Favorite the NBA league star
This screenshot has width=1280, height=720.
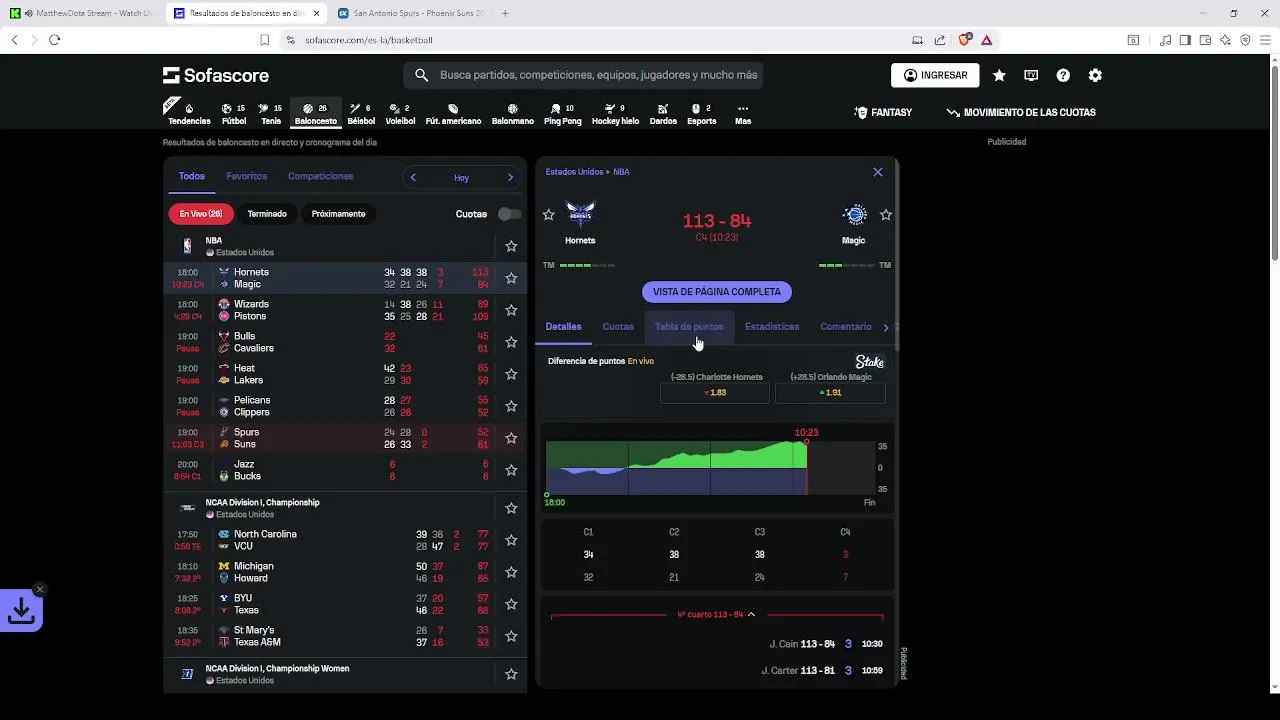click(x=511, y=246)
